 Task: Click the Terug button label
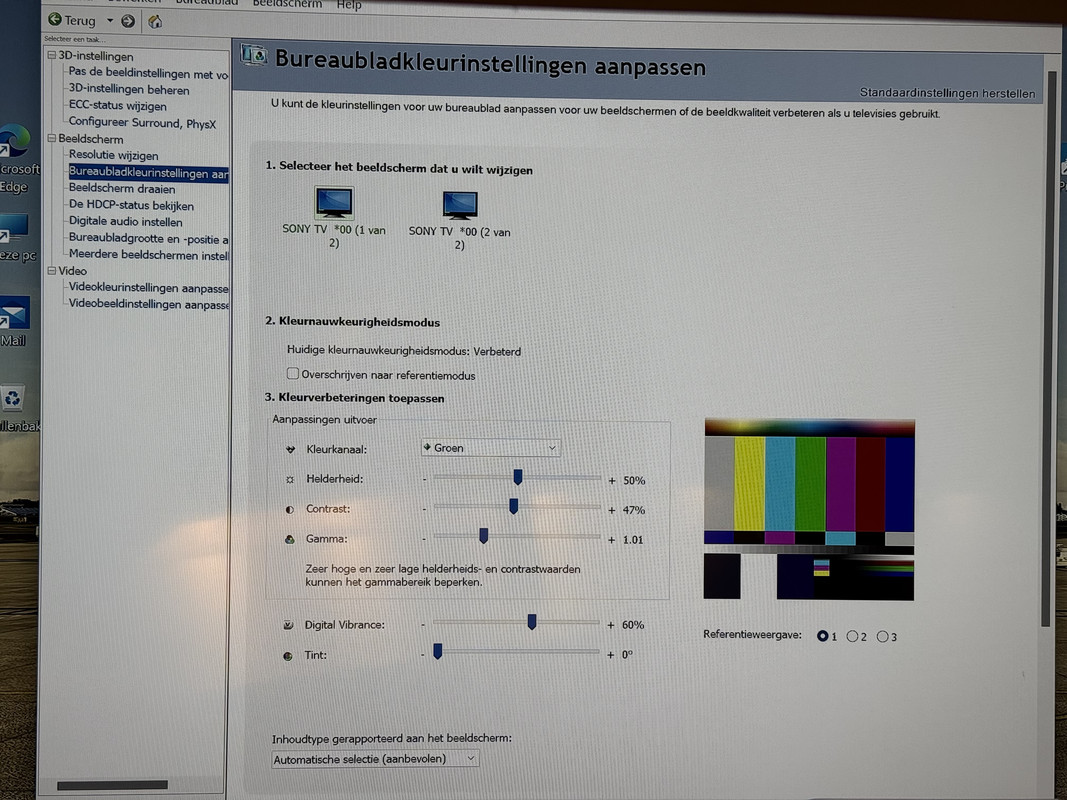80,20
